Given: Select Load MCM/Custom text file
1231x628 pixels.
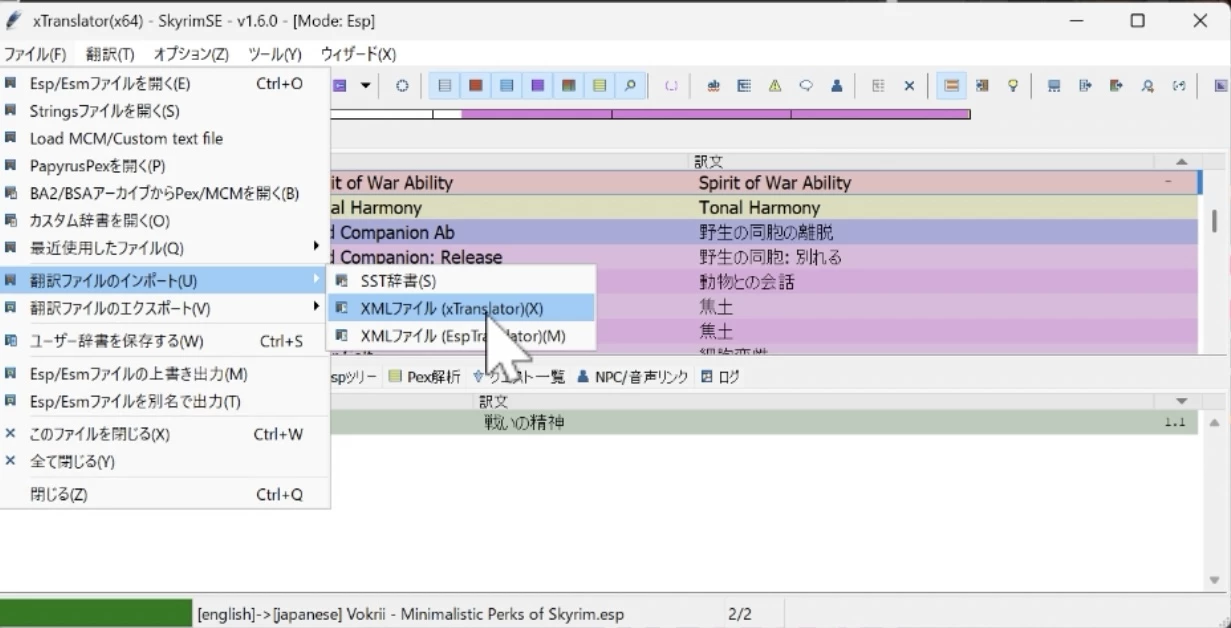Looking at the screenshot, I should [x=165, y=138].
